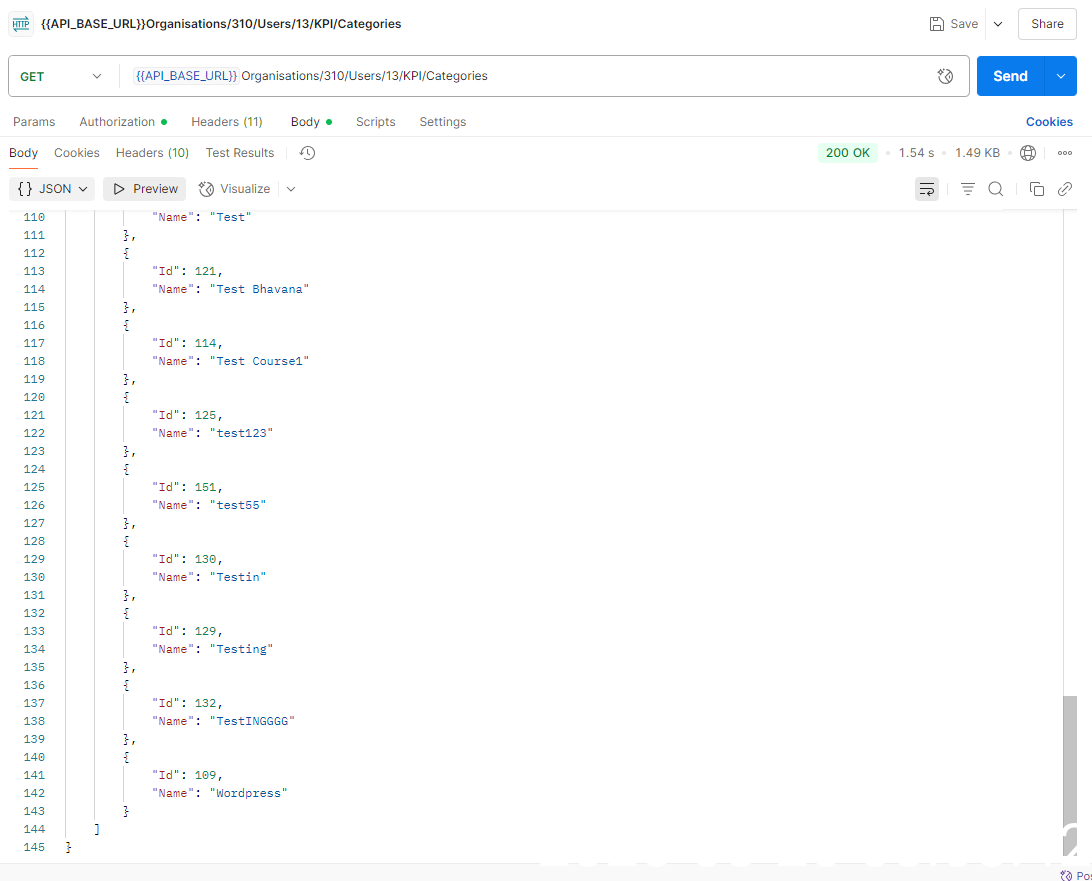Click the variables icon in URL bar
1092x881 pixels.
[945, 76]
